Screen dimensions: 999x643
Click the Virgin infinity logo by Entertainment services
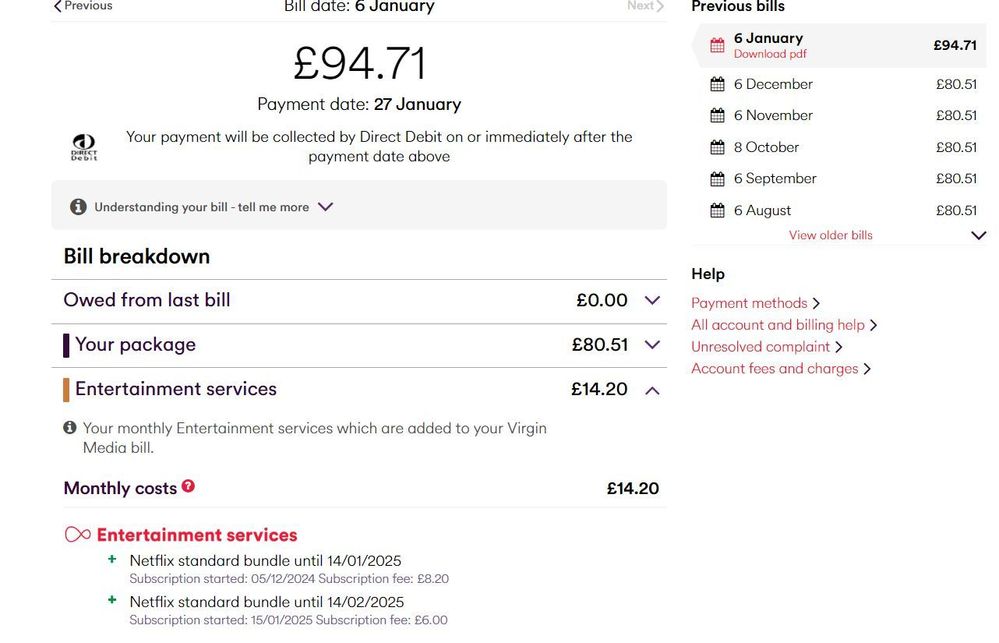pyautogui.click(x=78, y=535)
